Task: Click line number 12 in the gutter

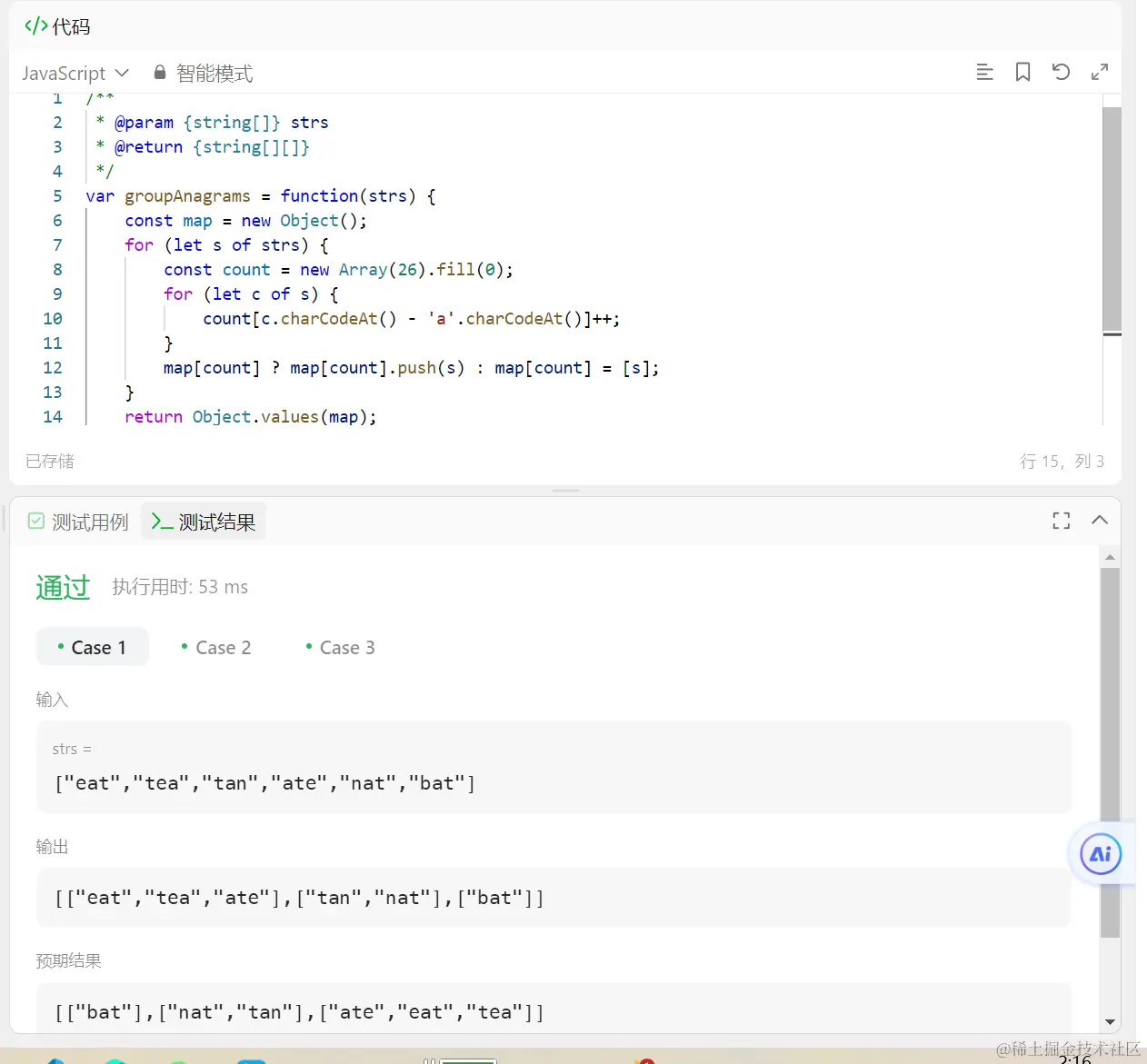Action: (53, 368)
